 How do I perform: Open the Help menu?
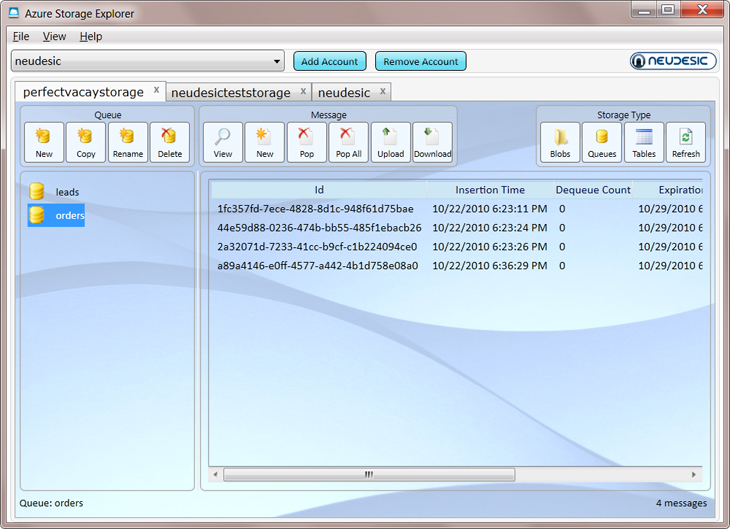[91, 36]
